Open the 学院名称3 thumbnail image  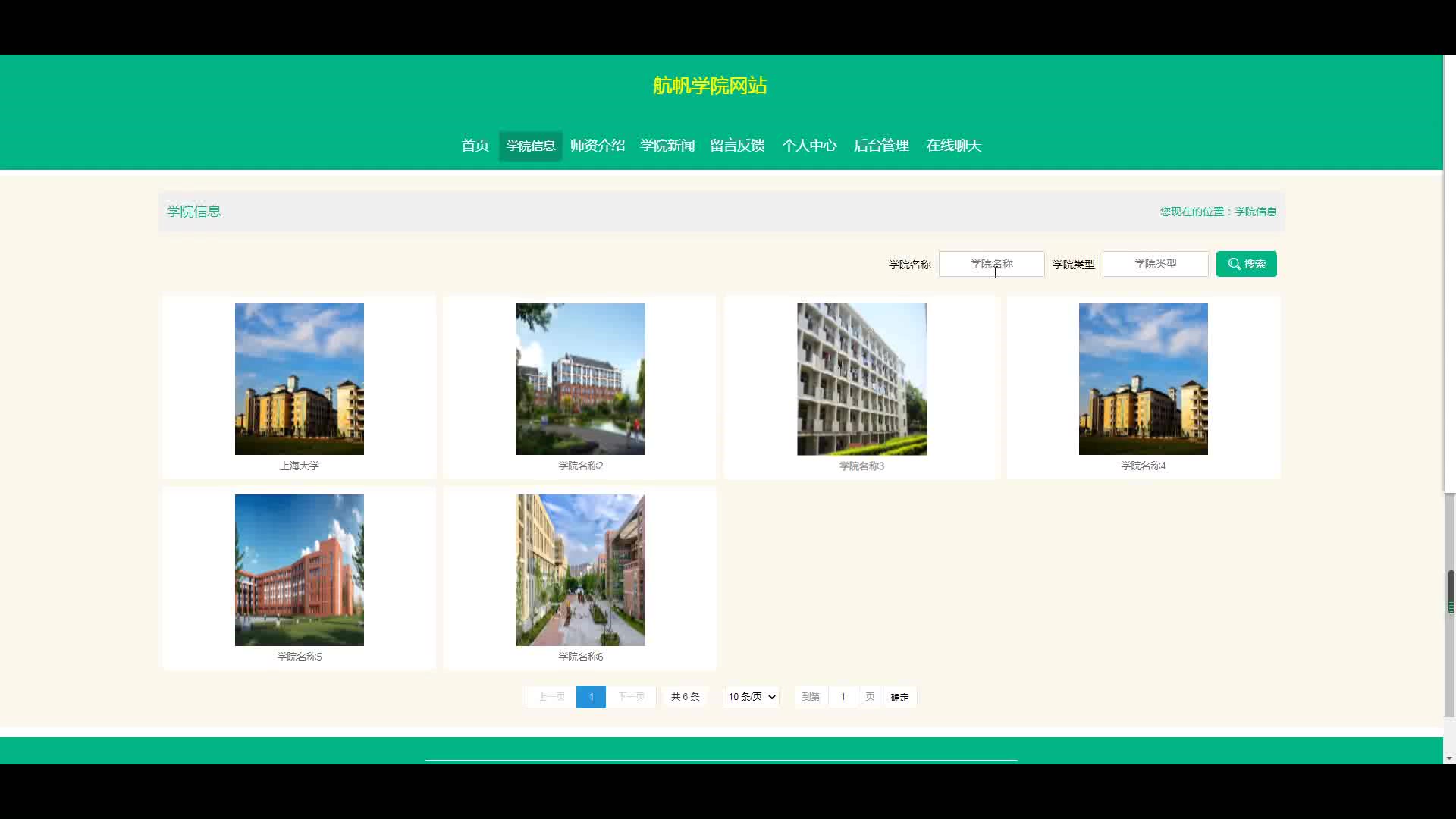[862, 379]
